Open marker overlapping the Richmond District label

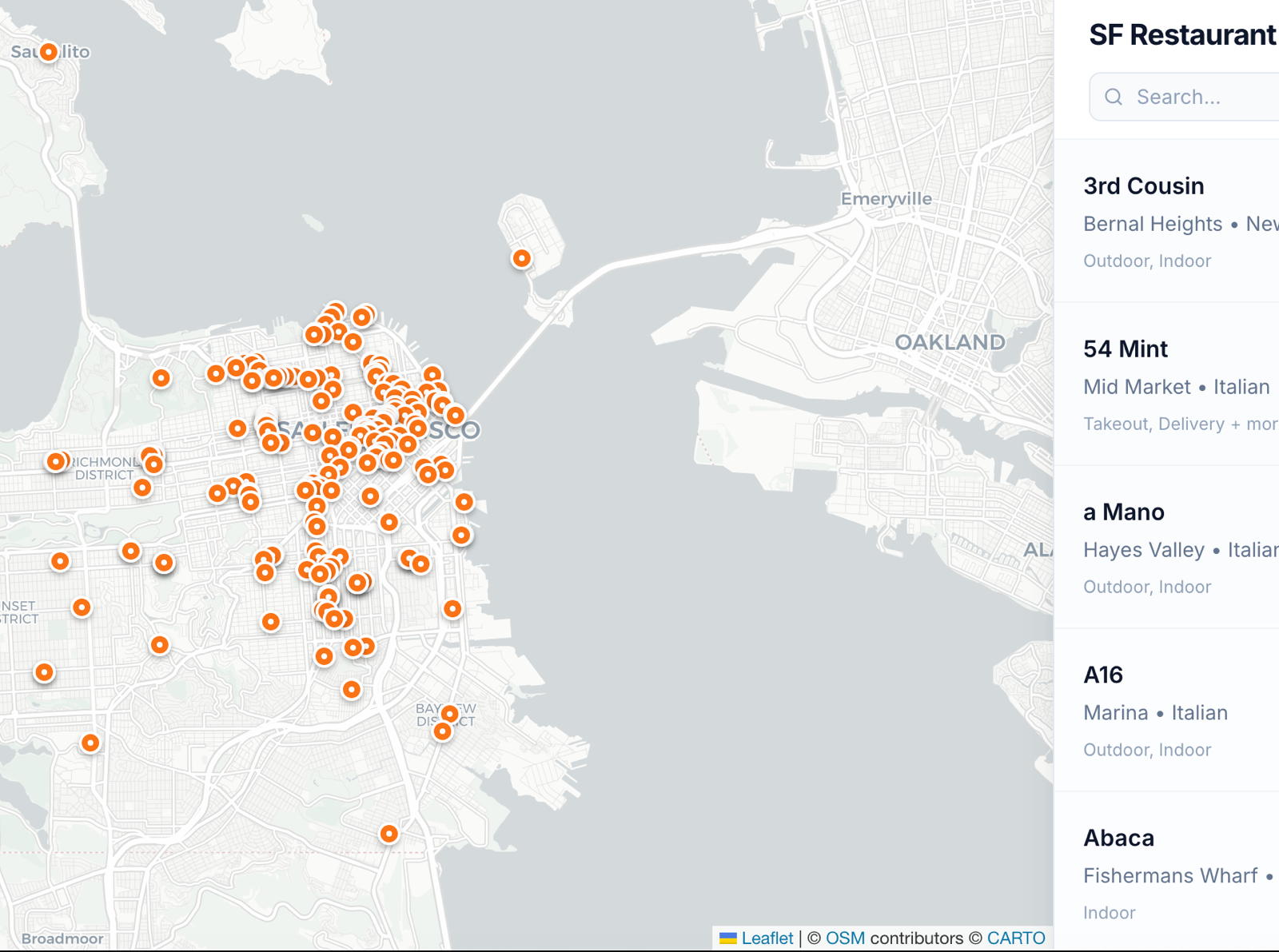56,462
